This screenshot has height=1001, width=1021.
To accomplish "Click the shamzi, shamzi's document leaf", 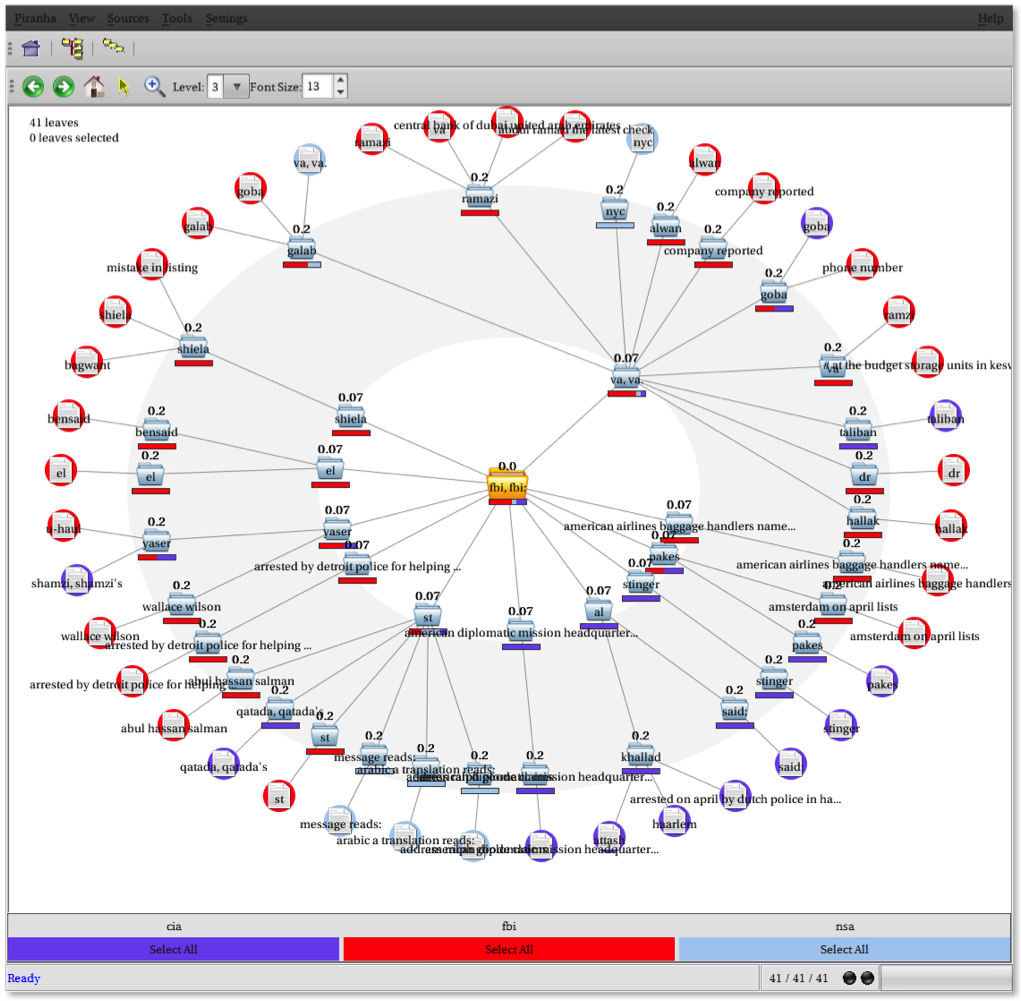I will tap(77, 580).
